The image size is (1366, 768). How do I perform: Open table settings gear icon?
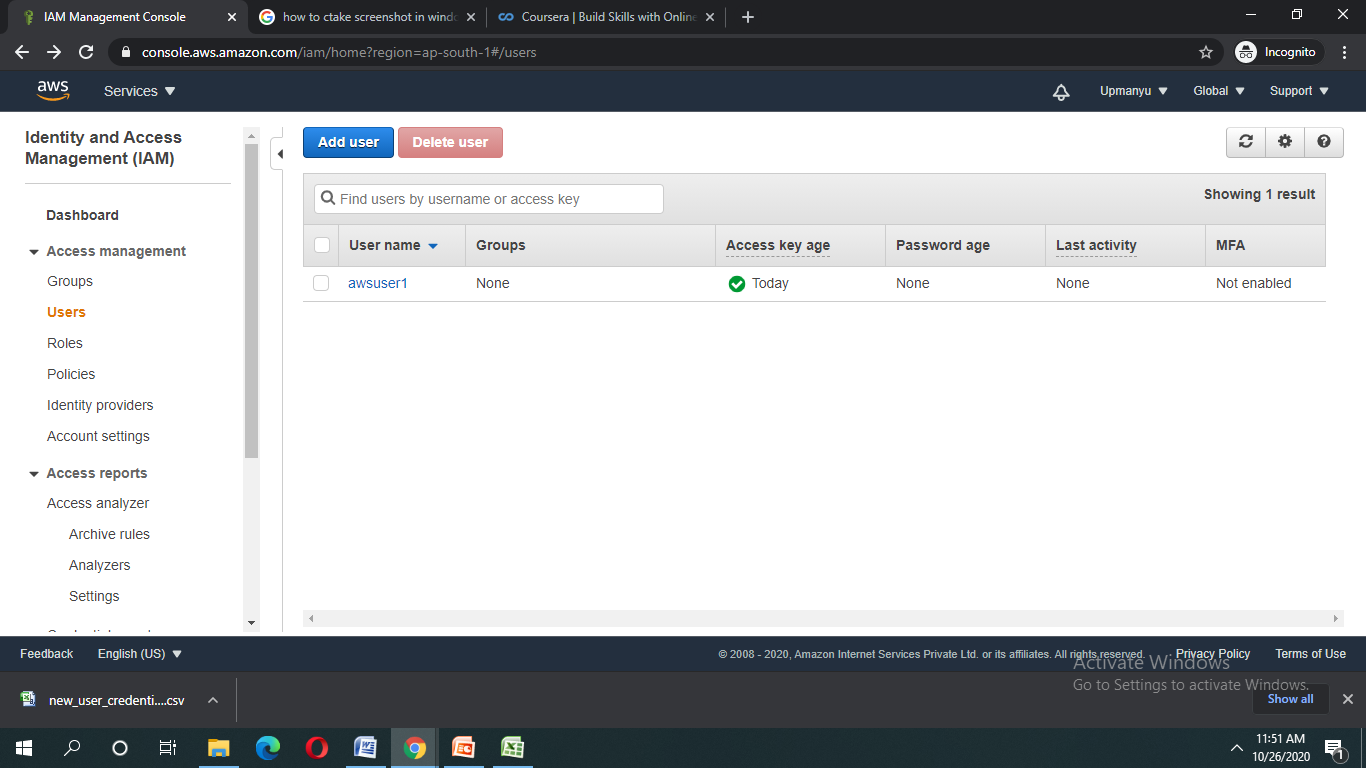click(x=1285, y=142)
